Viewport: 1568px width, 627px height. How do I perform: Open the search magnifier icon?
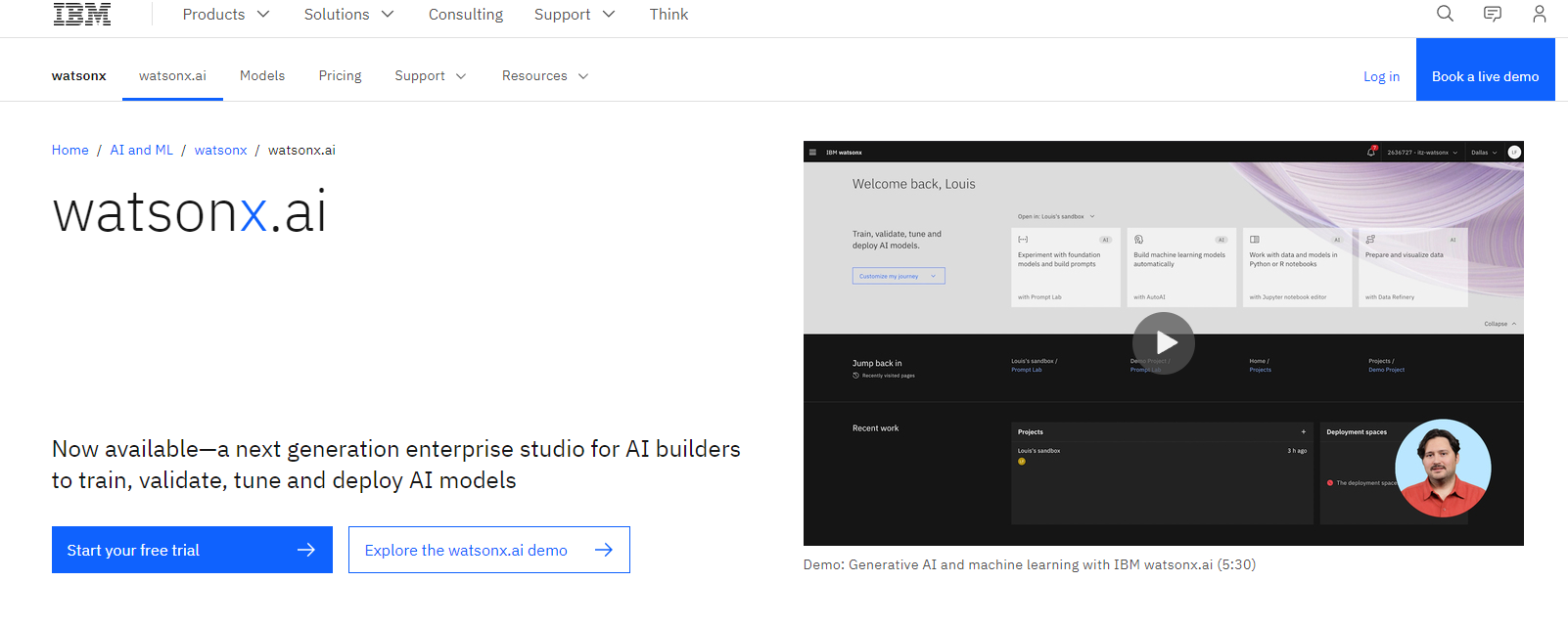1445,14
